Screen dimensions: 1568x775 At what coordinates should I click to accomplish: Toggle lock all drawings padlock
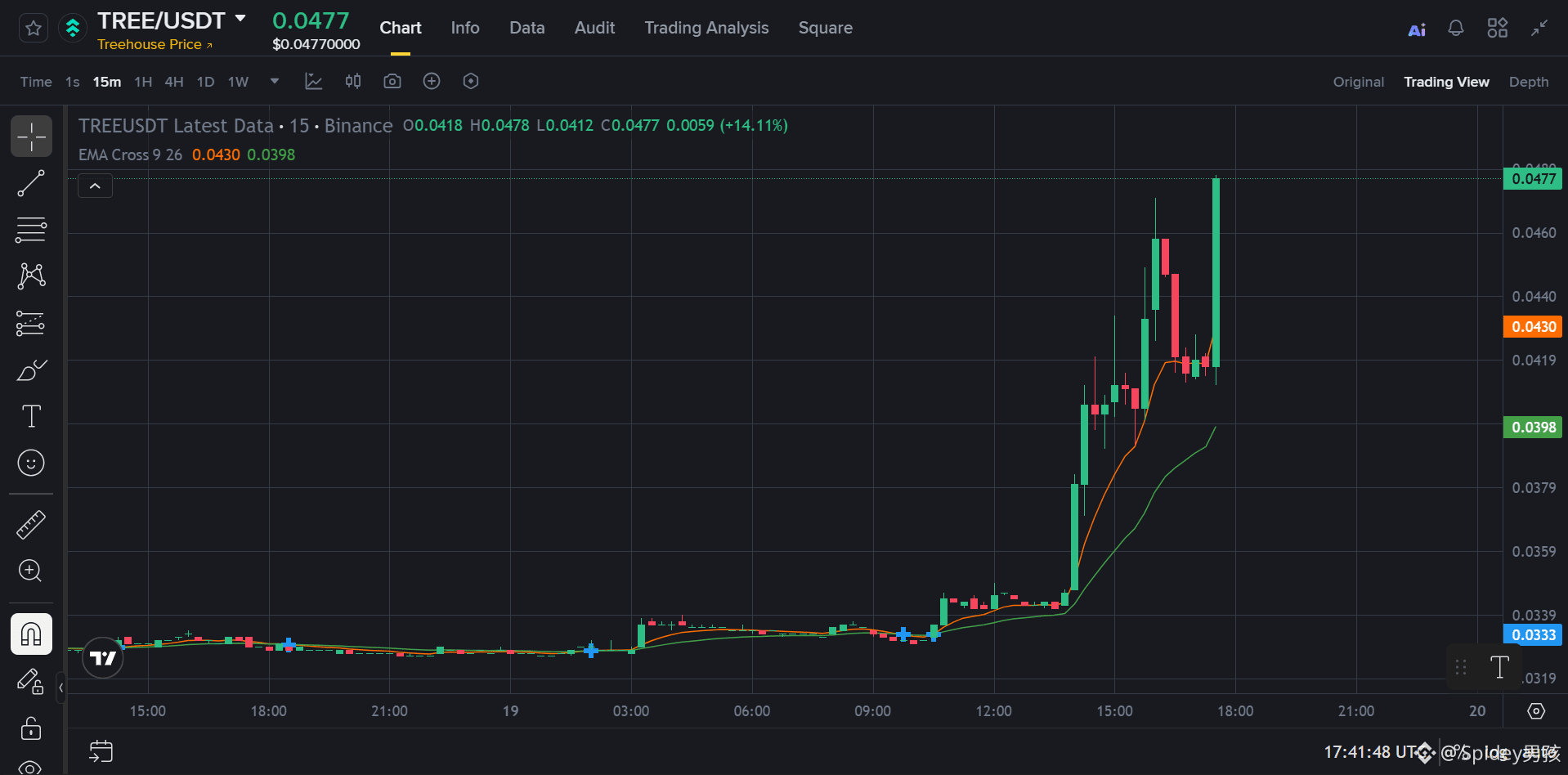coord(31,728)
